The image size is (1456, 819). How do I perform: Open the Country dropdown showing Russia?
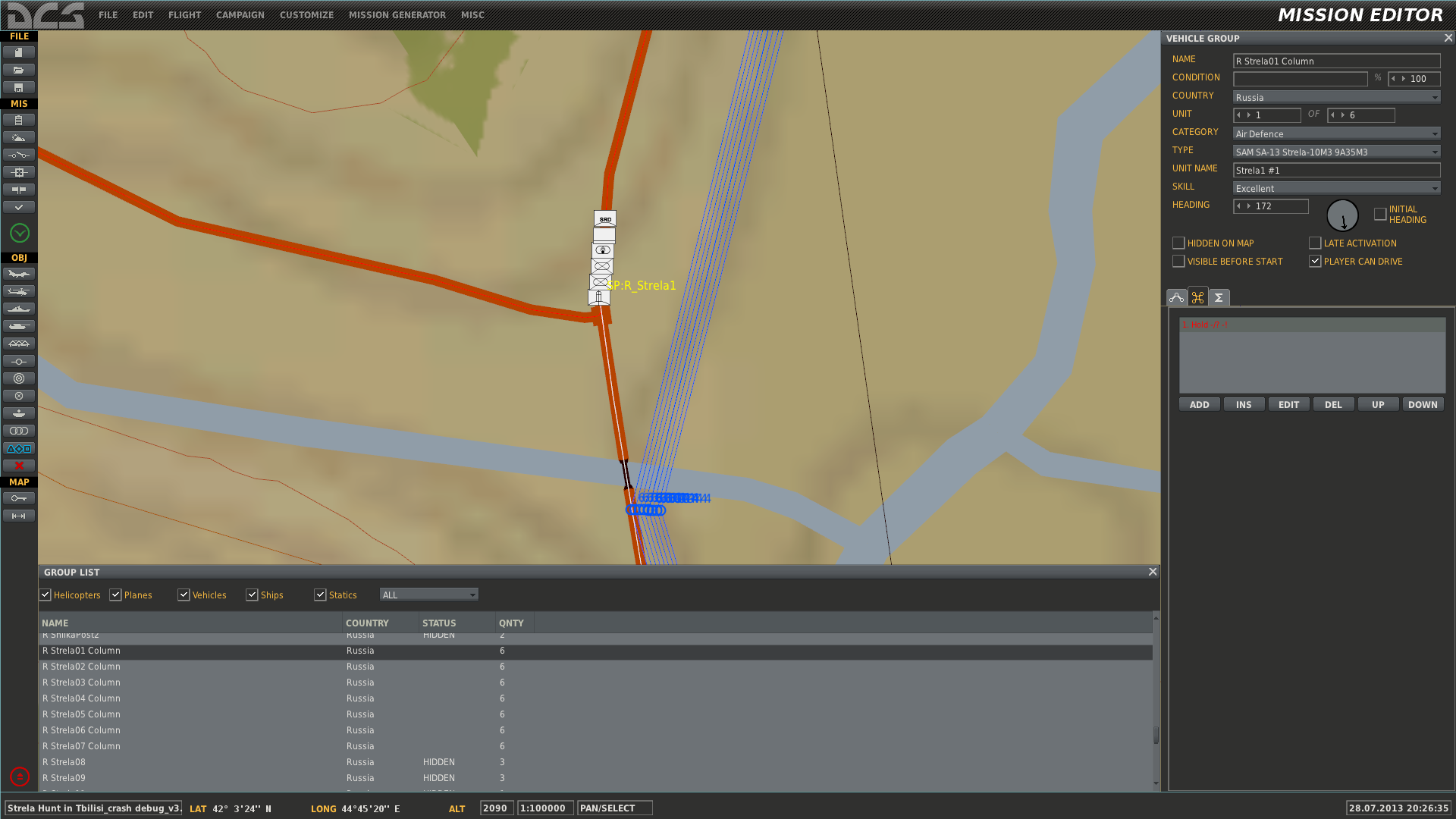pos(1336,97)
